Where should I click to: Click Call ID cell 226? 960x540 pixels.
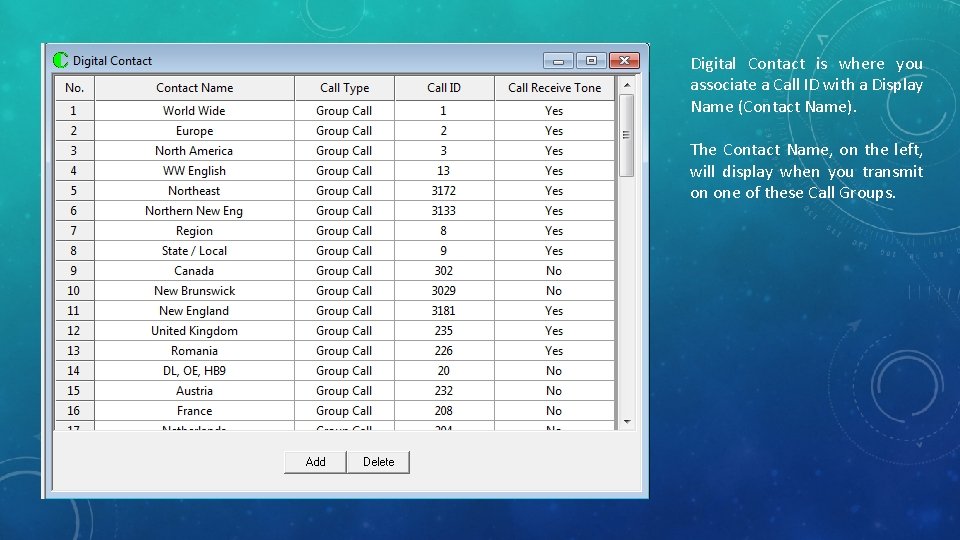coord(444,351)
